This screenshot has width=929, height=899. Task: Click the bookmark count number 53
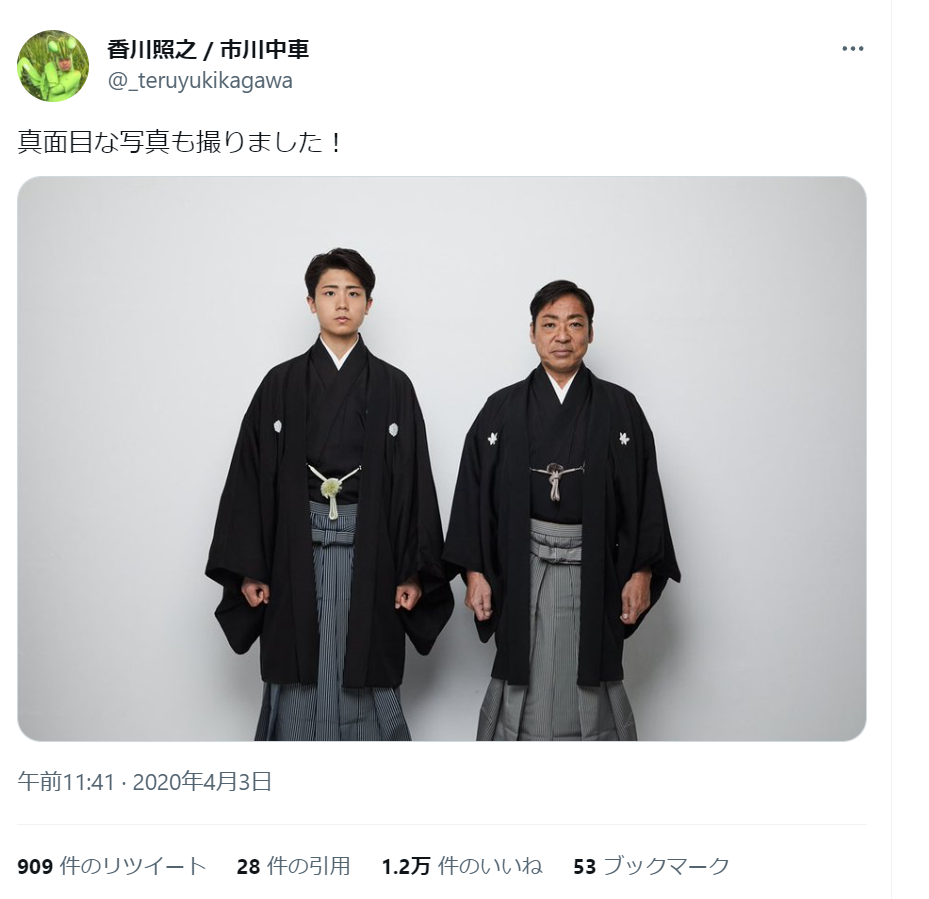[x=584, y=867]
